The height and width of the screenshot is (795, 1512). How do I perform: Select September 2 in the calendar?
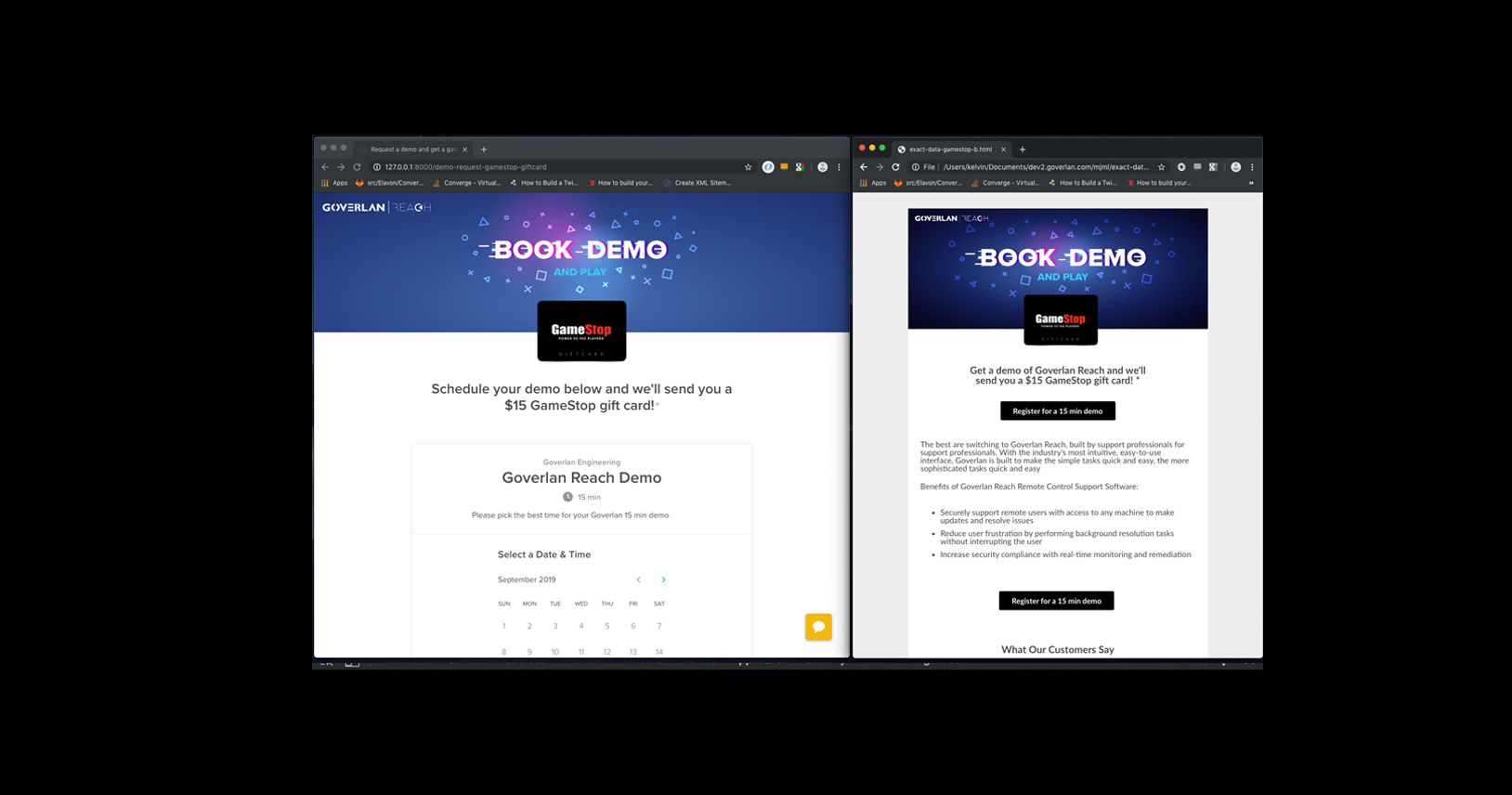click(x=529, y=626)
